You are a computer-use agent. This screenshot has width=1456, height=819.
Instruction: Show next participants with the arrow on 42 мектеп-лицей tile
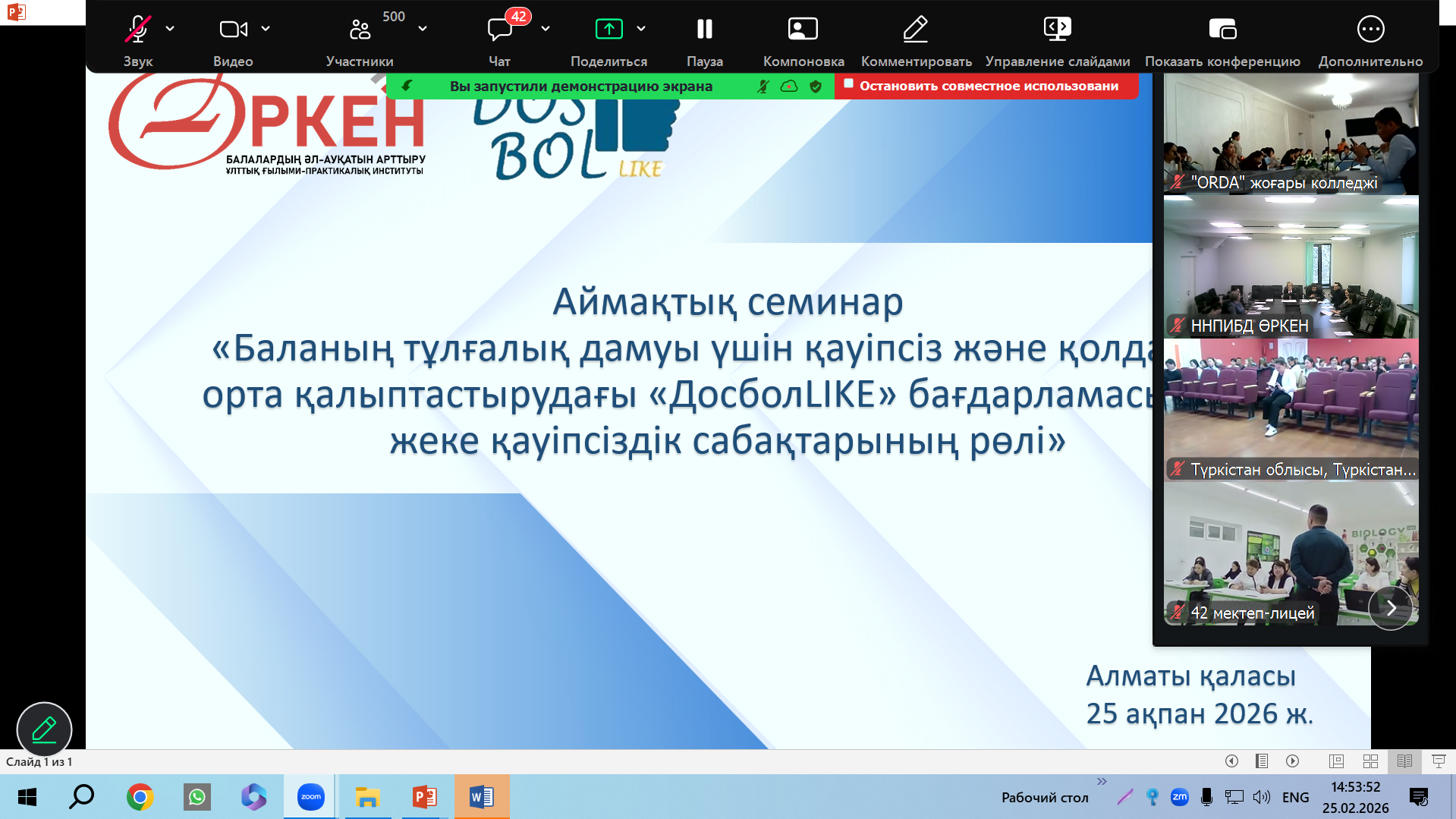pyautogui.click(x=1391, y=607)
